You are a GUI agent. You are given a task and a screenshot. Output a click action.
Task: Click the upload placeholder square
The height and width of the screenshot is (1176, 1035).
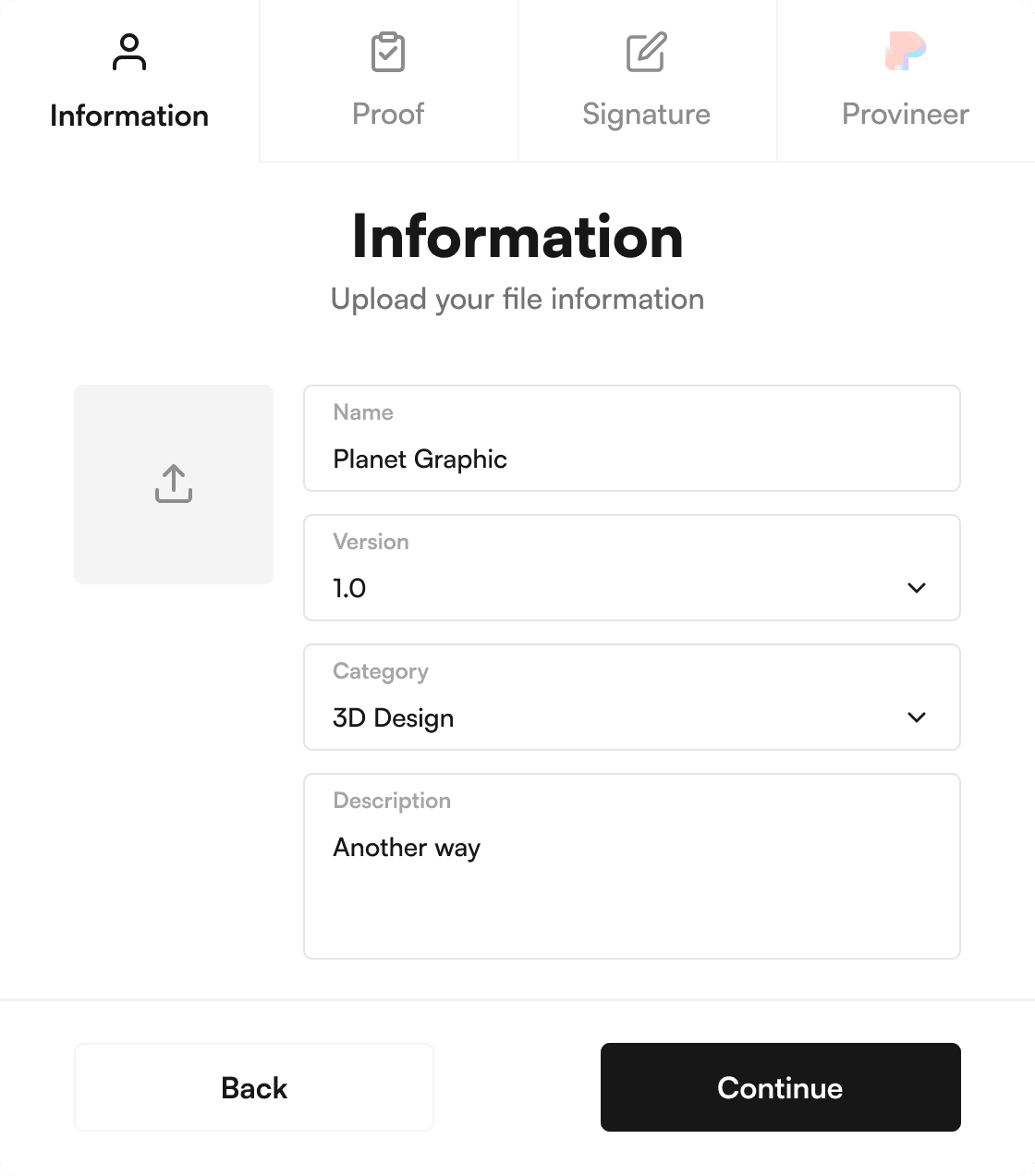coord(173,484)
